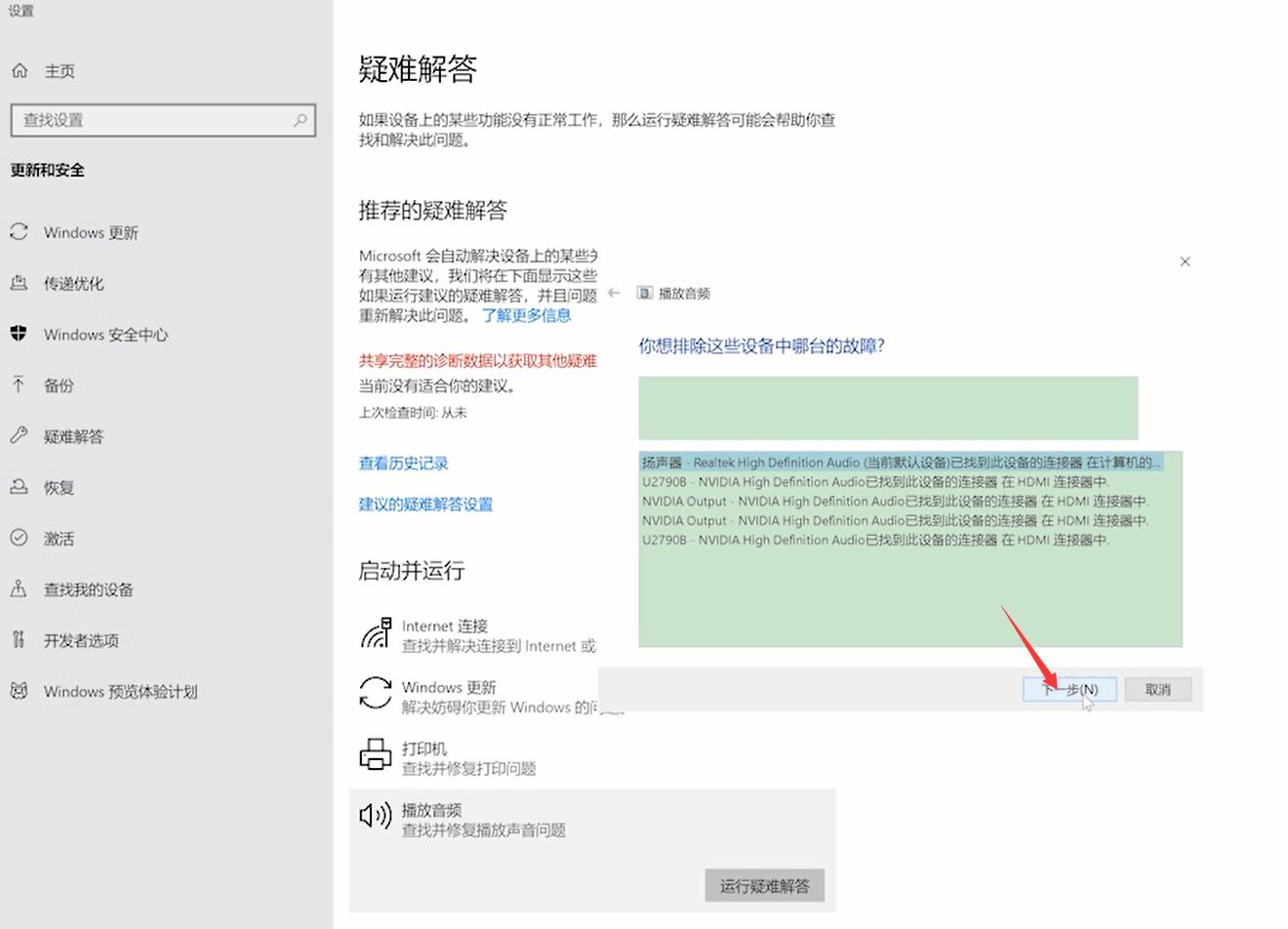Click the 了解更多信息 link
This screenshot has height=929, width=1288.
[x=527, y=315]
